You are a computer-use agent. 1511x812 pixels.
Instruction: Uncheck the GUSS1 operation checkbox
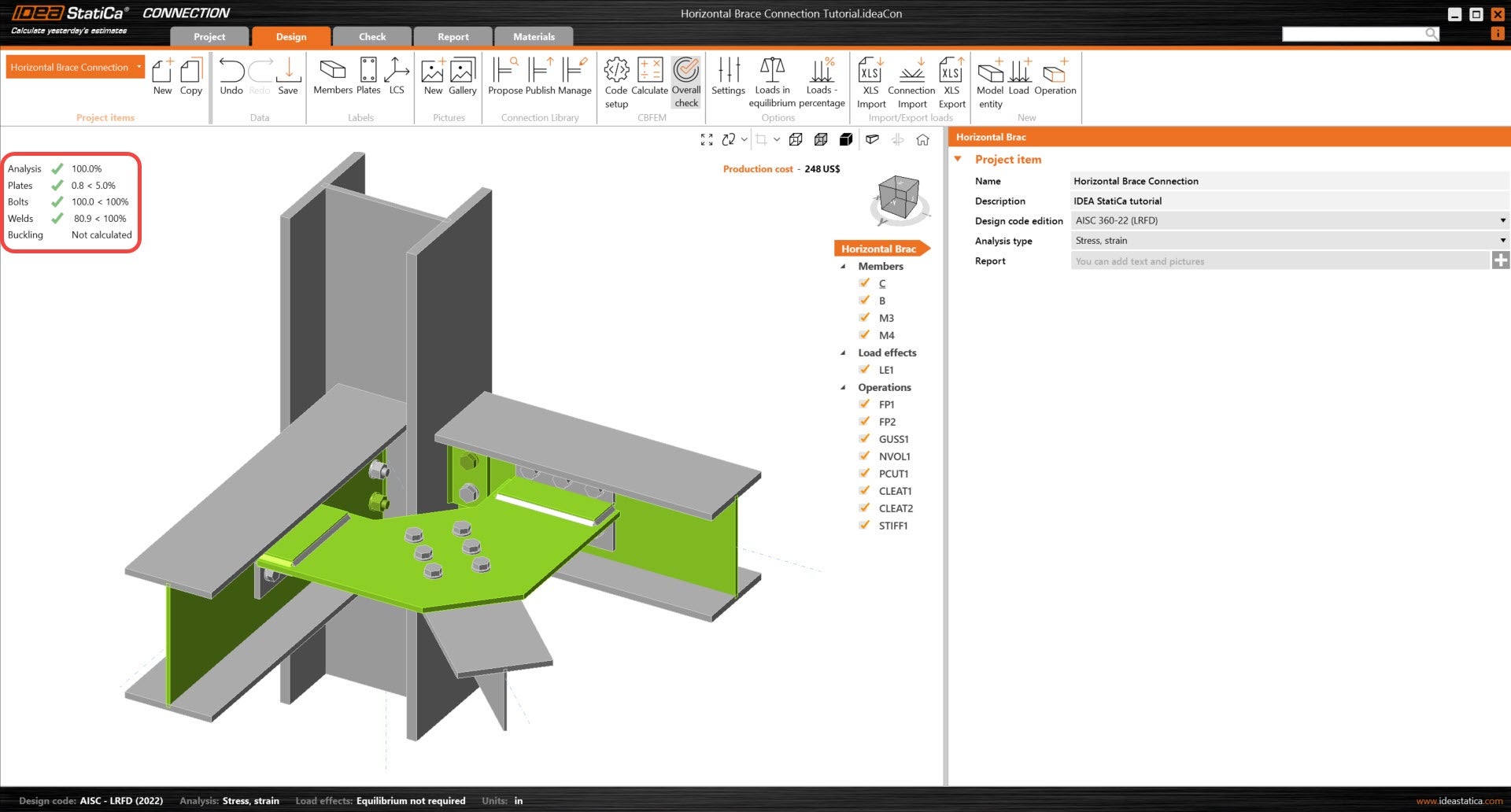click(x=865, y=439)
